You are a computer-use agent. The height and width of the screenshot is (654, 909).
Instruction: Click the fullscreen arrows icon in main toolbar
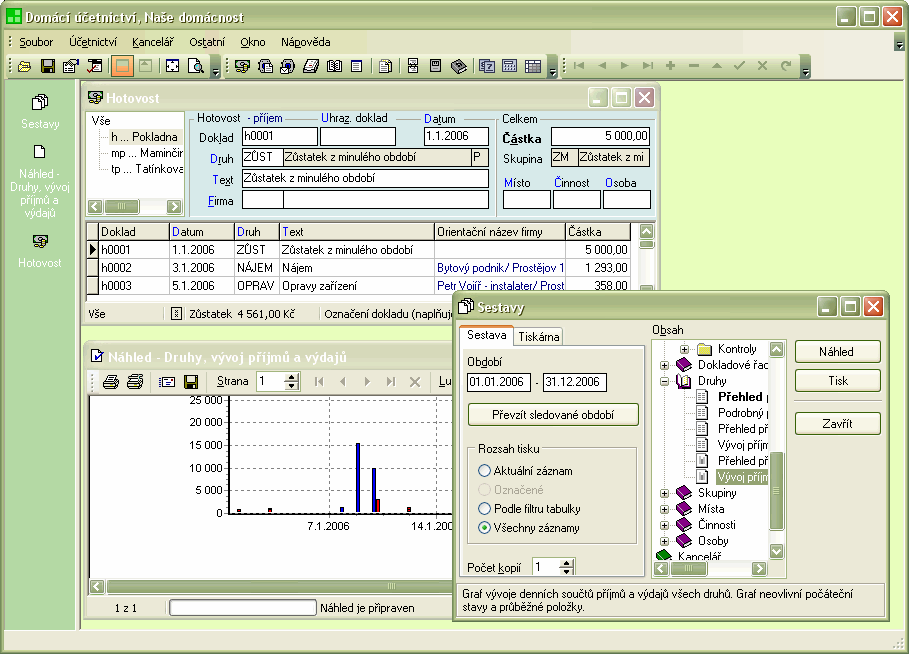172,66
